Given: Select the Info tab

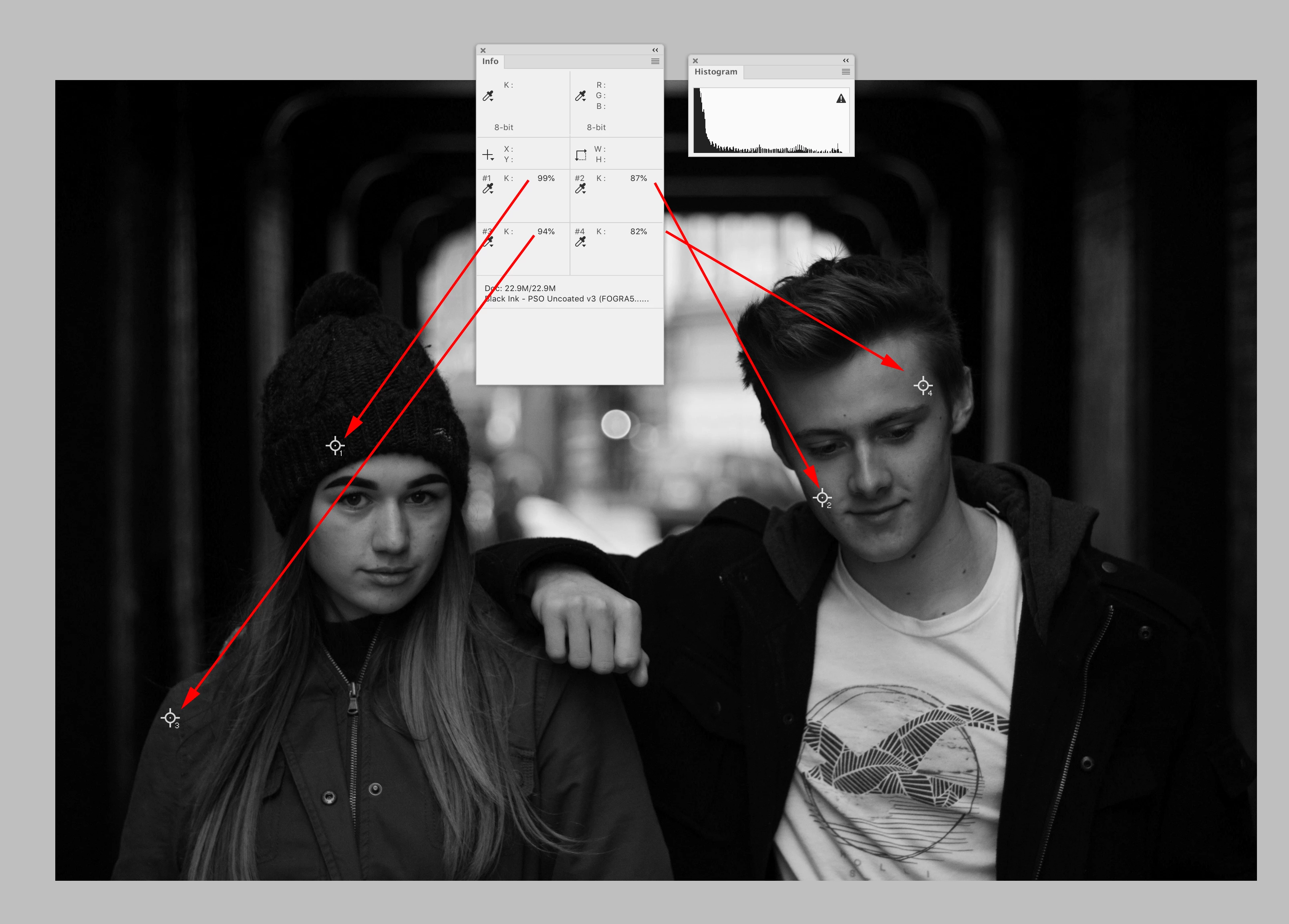Looking at the screenshot, I should (490, 61).
